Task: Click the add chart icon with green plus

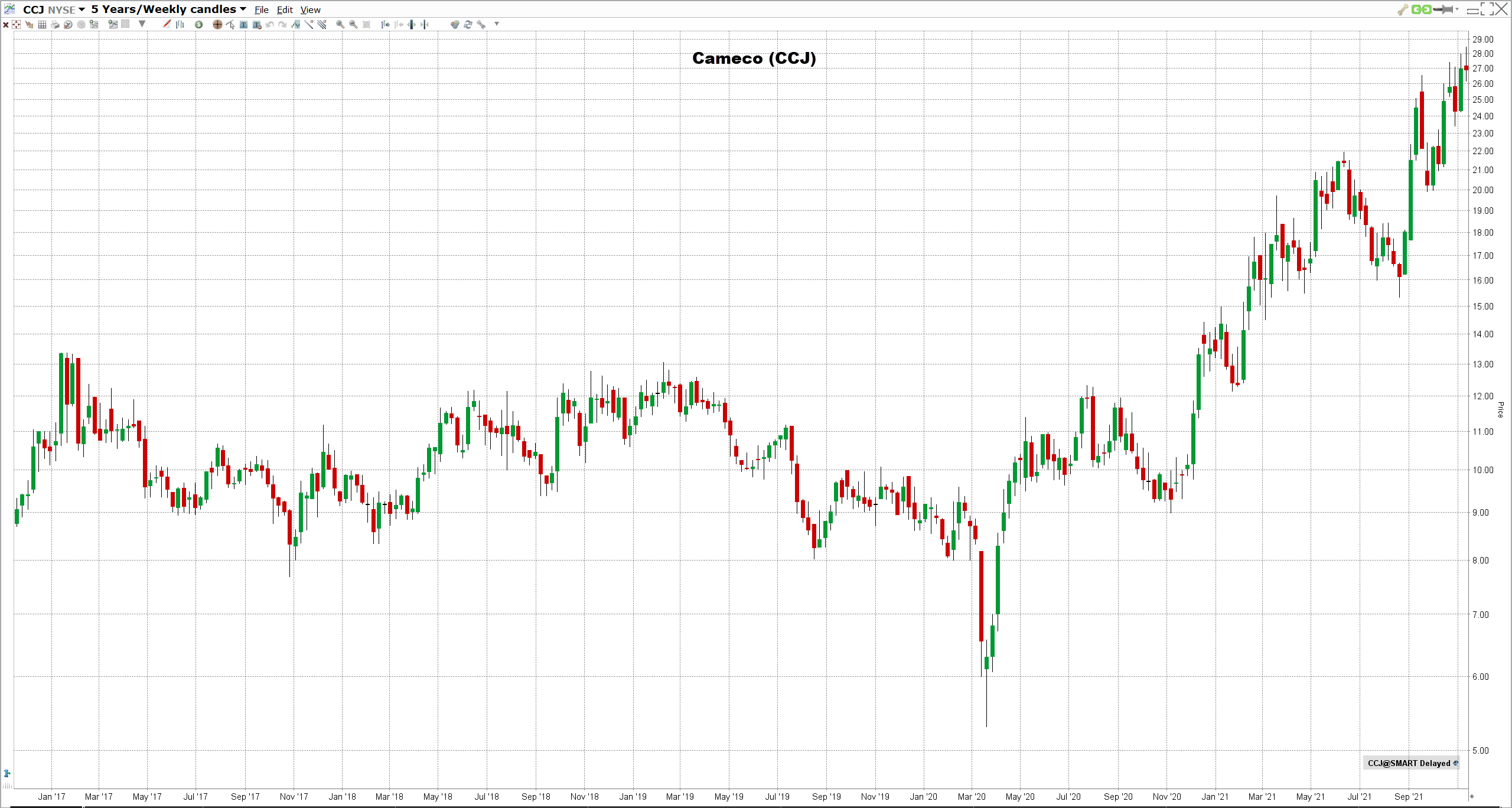Action: 113,24
